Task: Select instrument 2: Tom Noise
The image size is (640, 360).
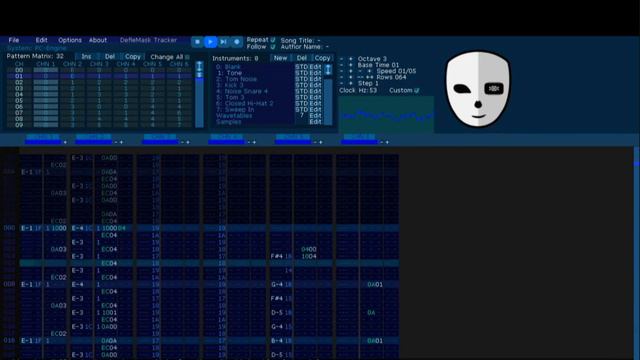Action: [x=236, y=79]
